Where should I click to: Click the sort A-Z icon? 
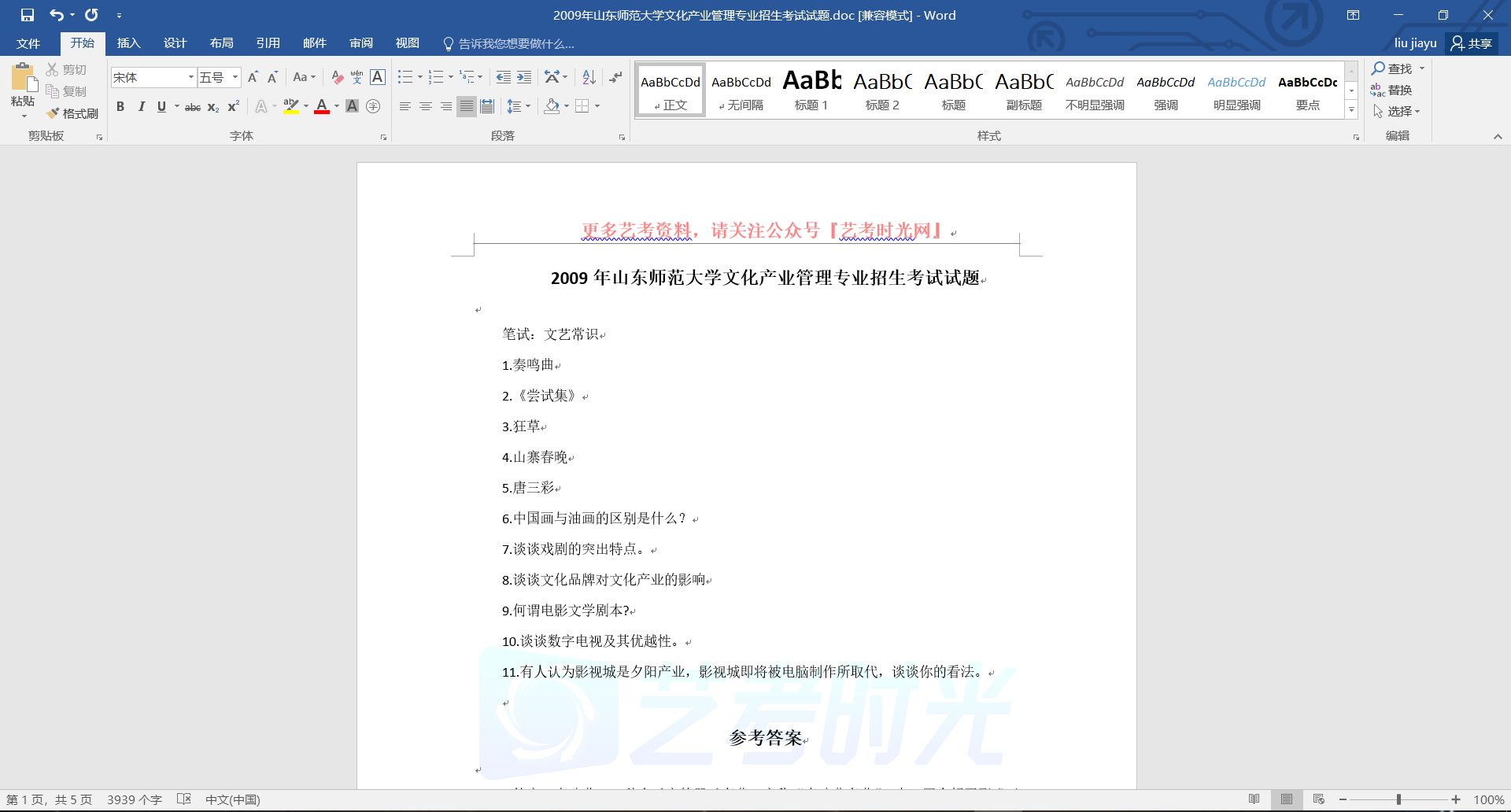(x=589, y=77)
